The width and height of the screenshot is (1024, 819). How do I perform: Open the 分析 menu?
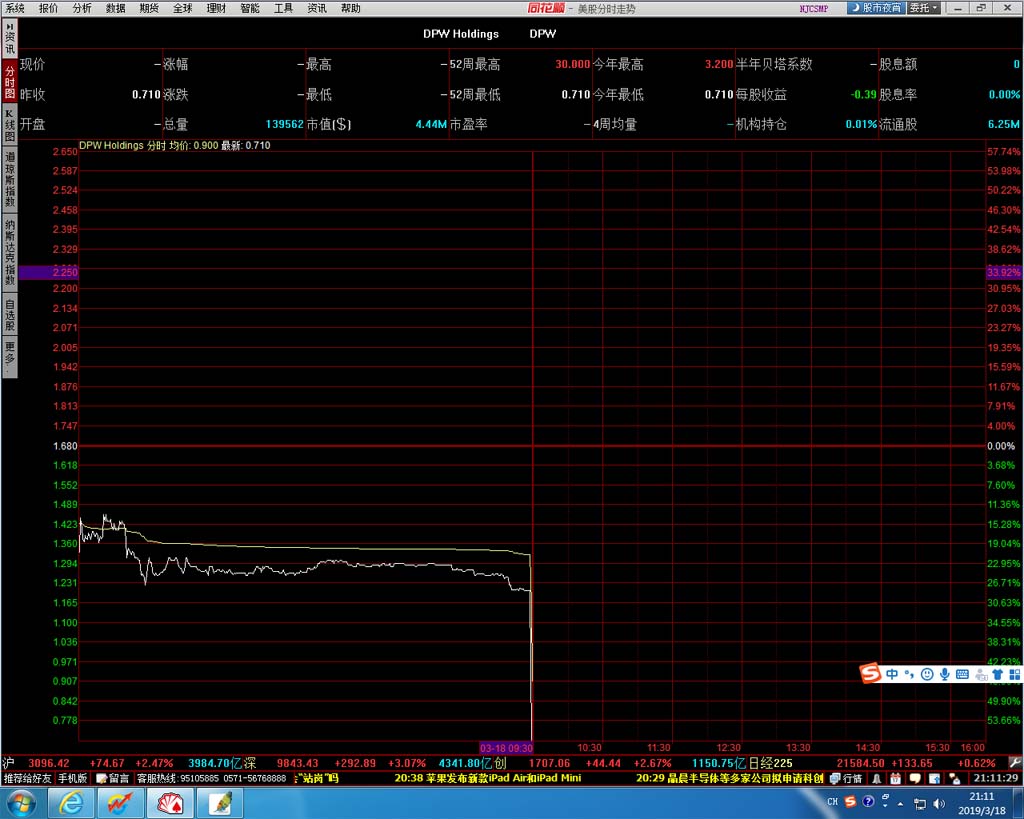[x=82, y=8]
